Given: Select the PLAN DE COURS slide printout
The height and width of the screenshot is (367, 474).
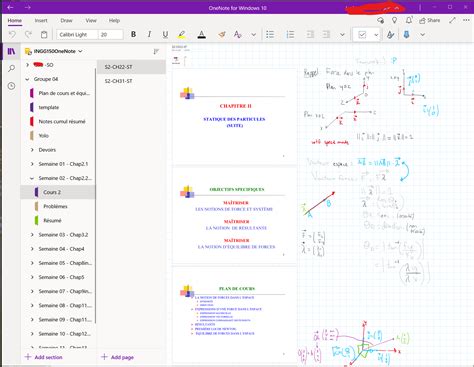Looking at the screenshot, I should [x=235, y=314].
